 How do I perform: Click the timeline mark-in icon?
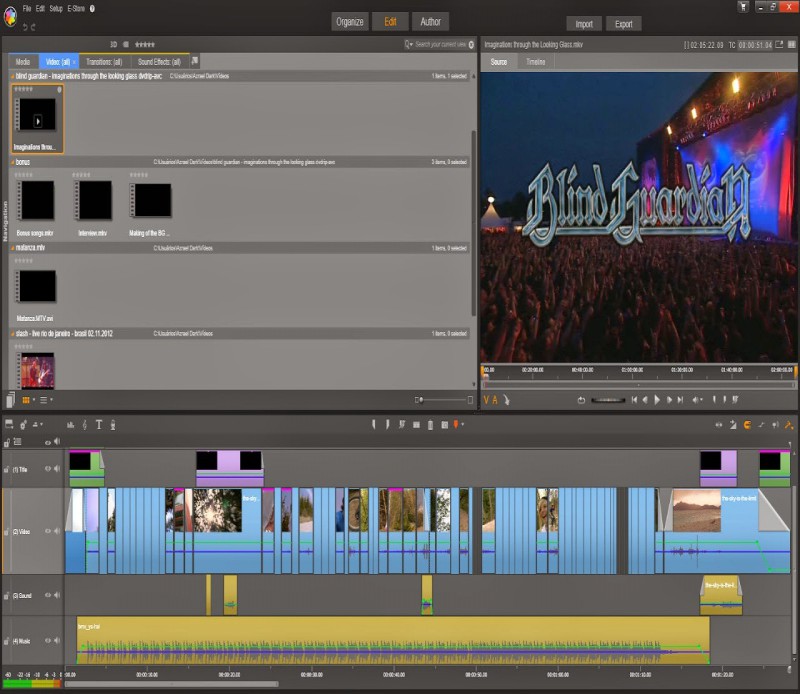coord(374,425)
